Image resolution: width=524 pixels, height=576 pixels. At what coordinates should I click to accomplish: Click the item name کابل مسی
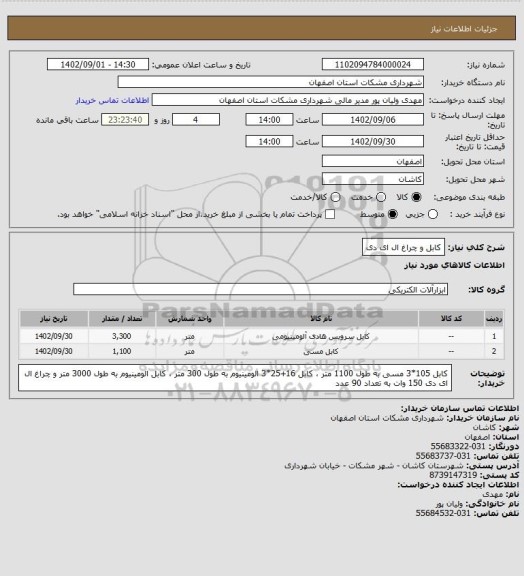321,352
